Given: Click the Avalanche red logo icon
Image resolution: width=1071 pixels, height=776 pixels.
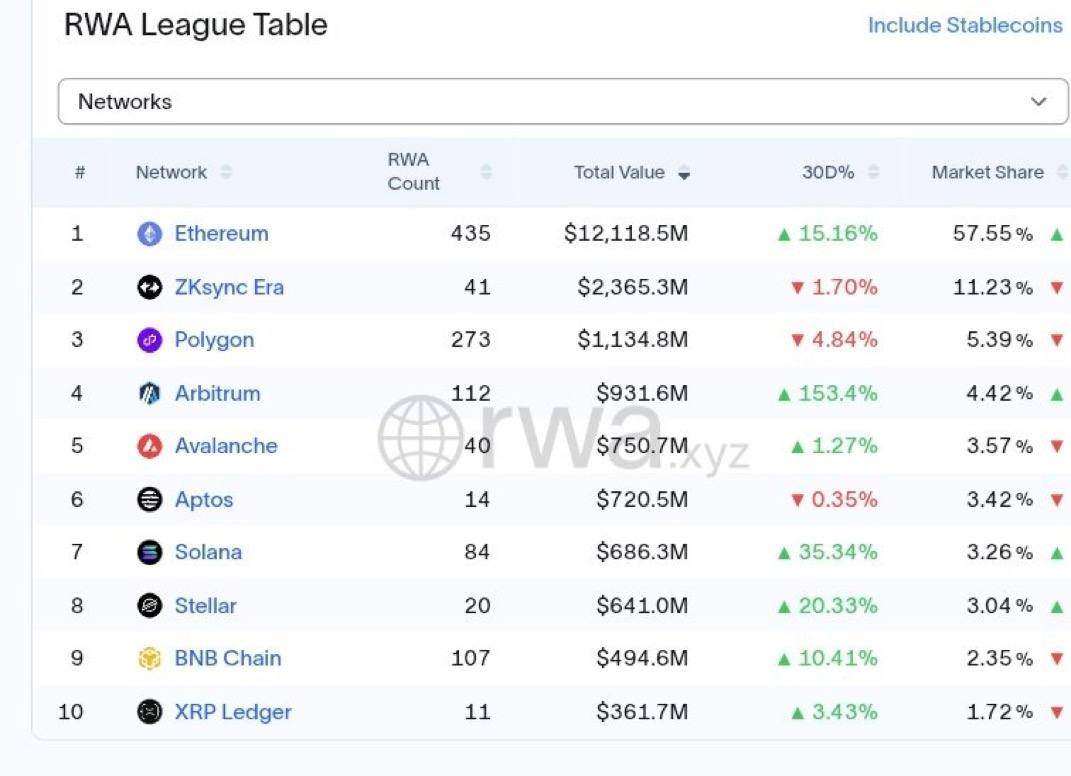Looking at the screenshot, I should (x=149, y=446).
